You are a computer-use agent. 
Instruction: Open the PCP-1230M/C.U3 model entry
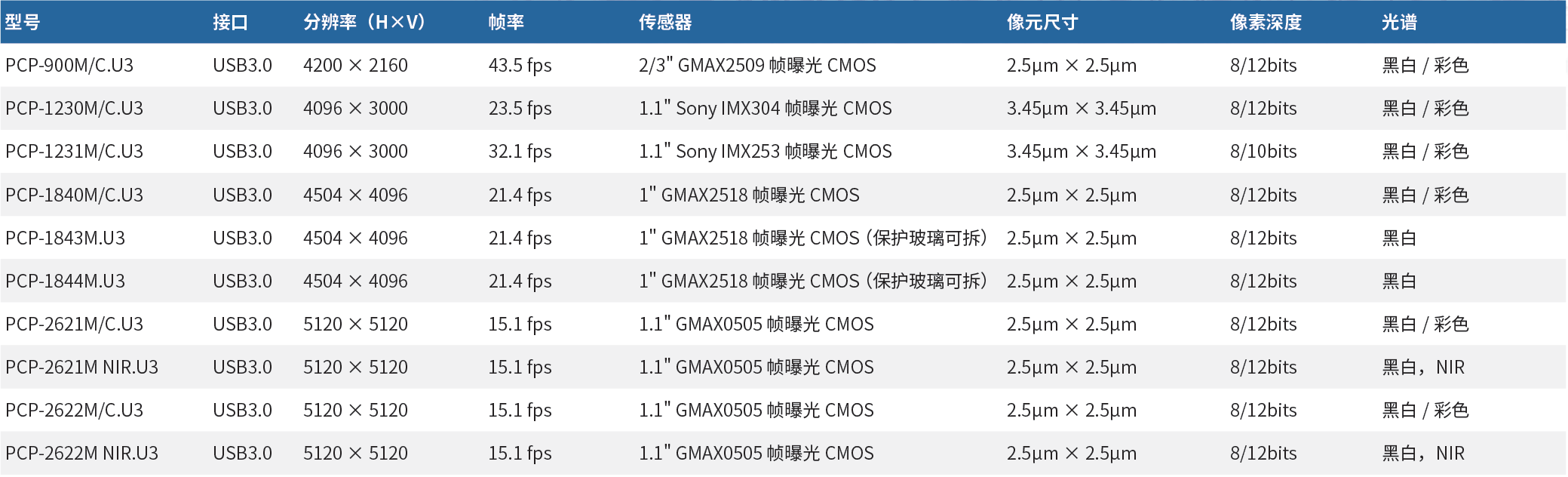74,109
